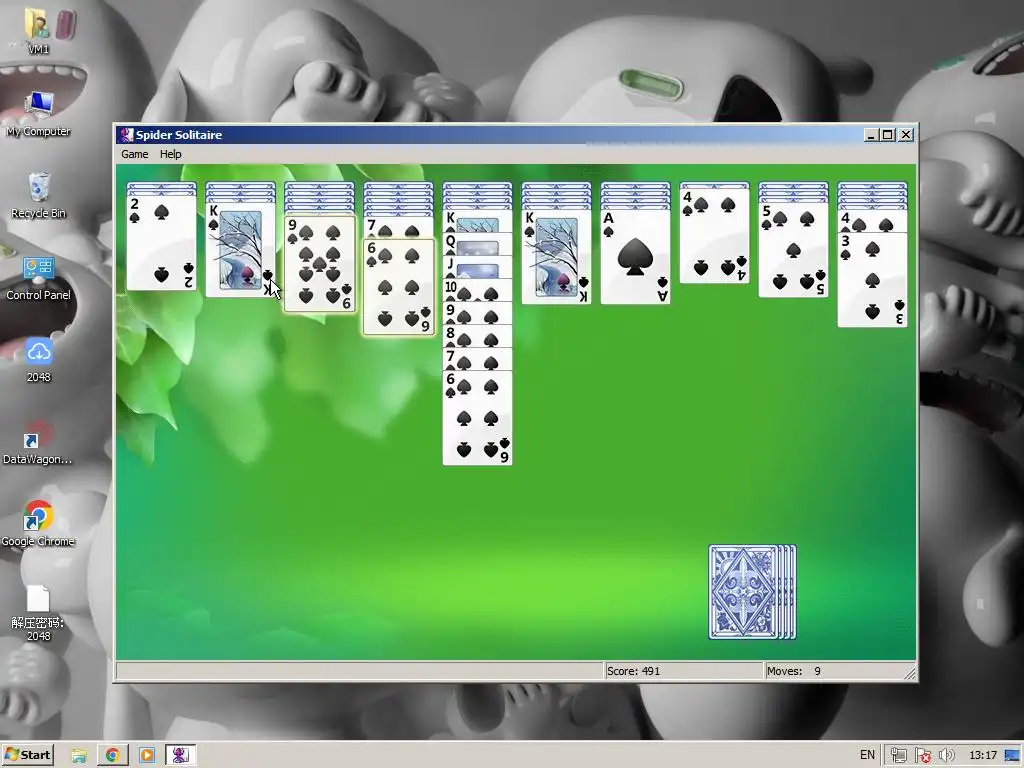This screenshot has width=1024, height=768.
Task: Launch Chrome from the taskbar
Action: tap(112, 756)
